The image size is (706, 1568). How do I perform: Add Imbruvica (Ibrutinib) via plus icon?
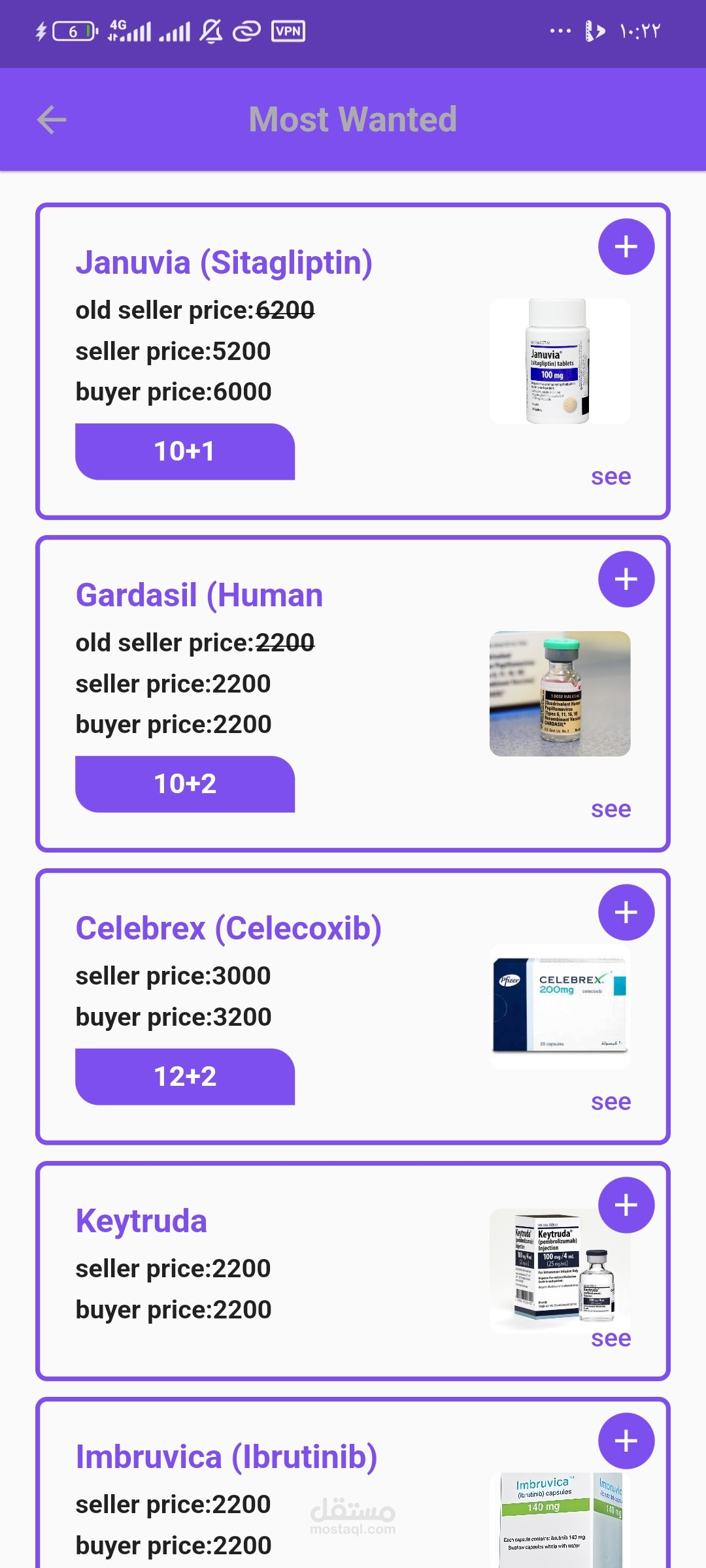(626, 1441)
